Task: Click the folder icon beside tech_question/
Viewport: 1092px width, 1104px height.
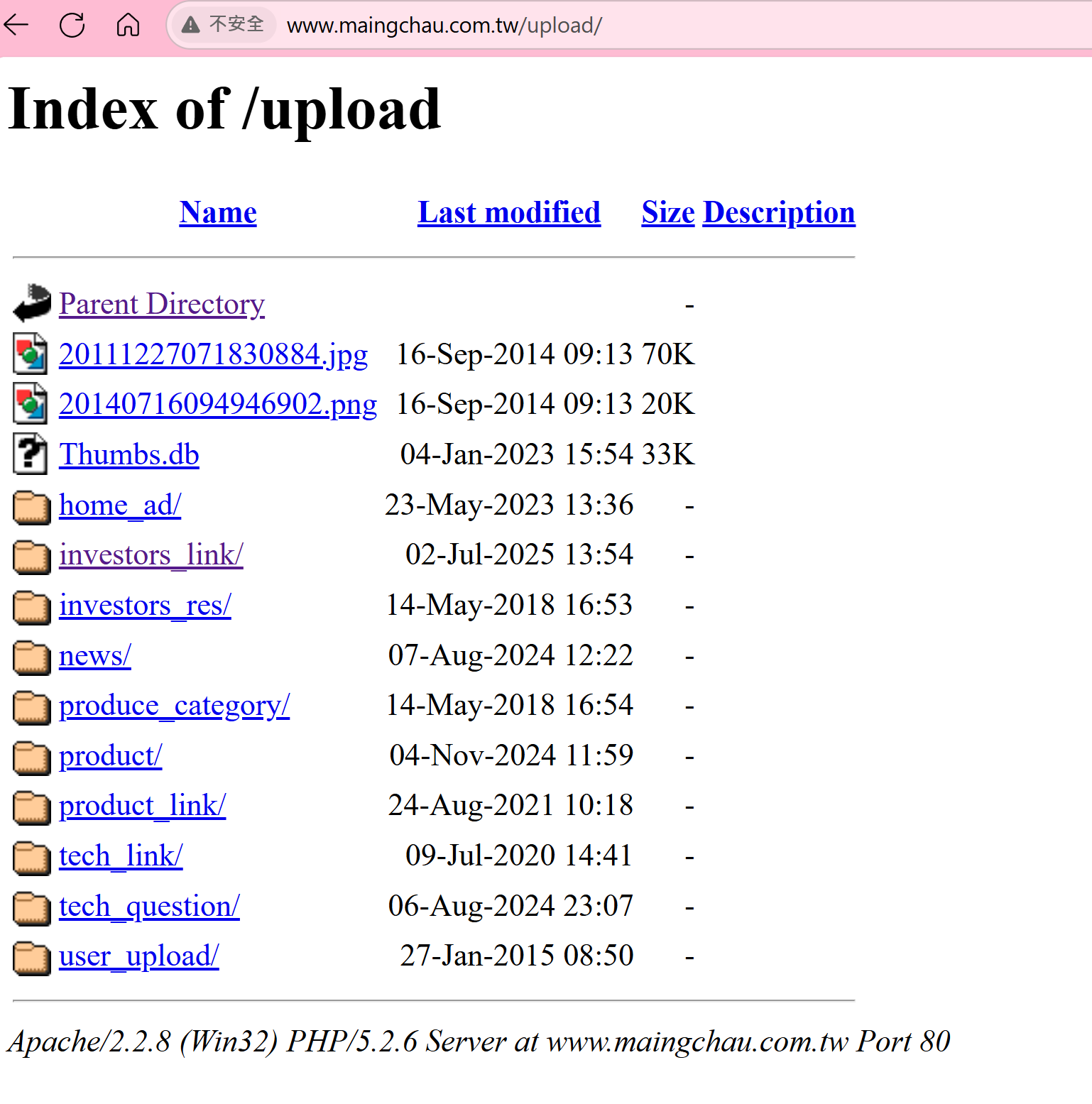Action: (x=32, y=908)
